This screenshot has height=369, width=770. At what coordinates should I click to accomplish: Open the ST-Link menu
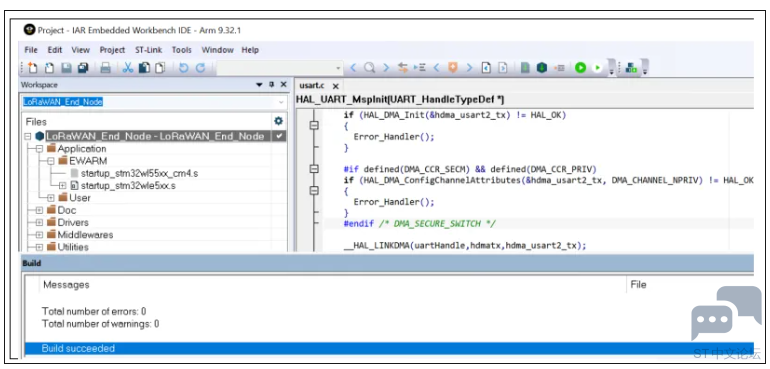pyautogui.click(x=148, y=50)
